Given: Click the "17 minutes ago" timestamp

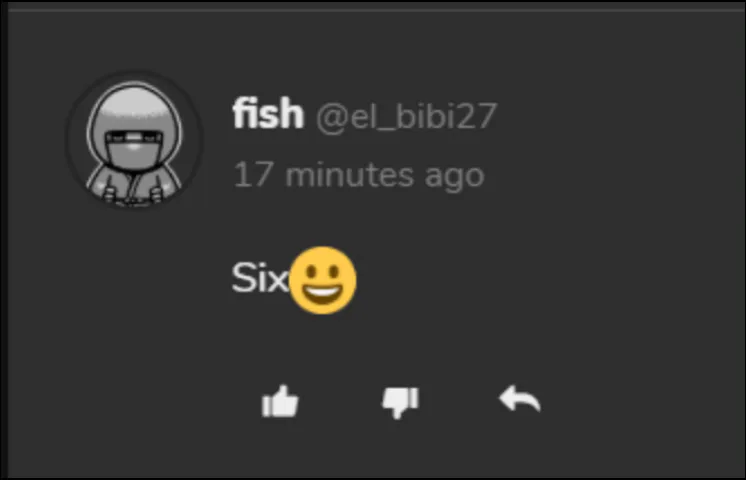Looking at the screenshot, I should click(x=359, y=175).
